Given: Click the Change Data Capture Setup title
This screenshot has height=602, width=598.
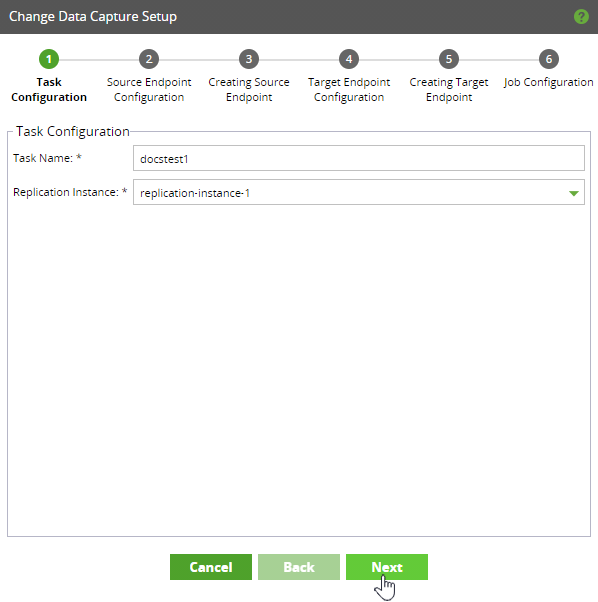Looking at the screenshot, I should click(93, 17).
